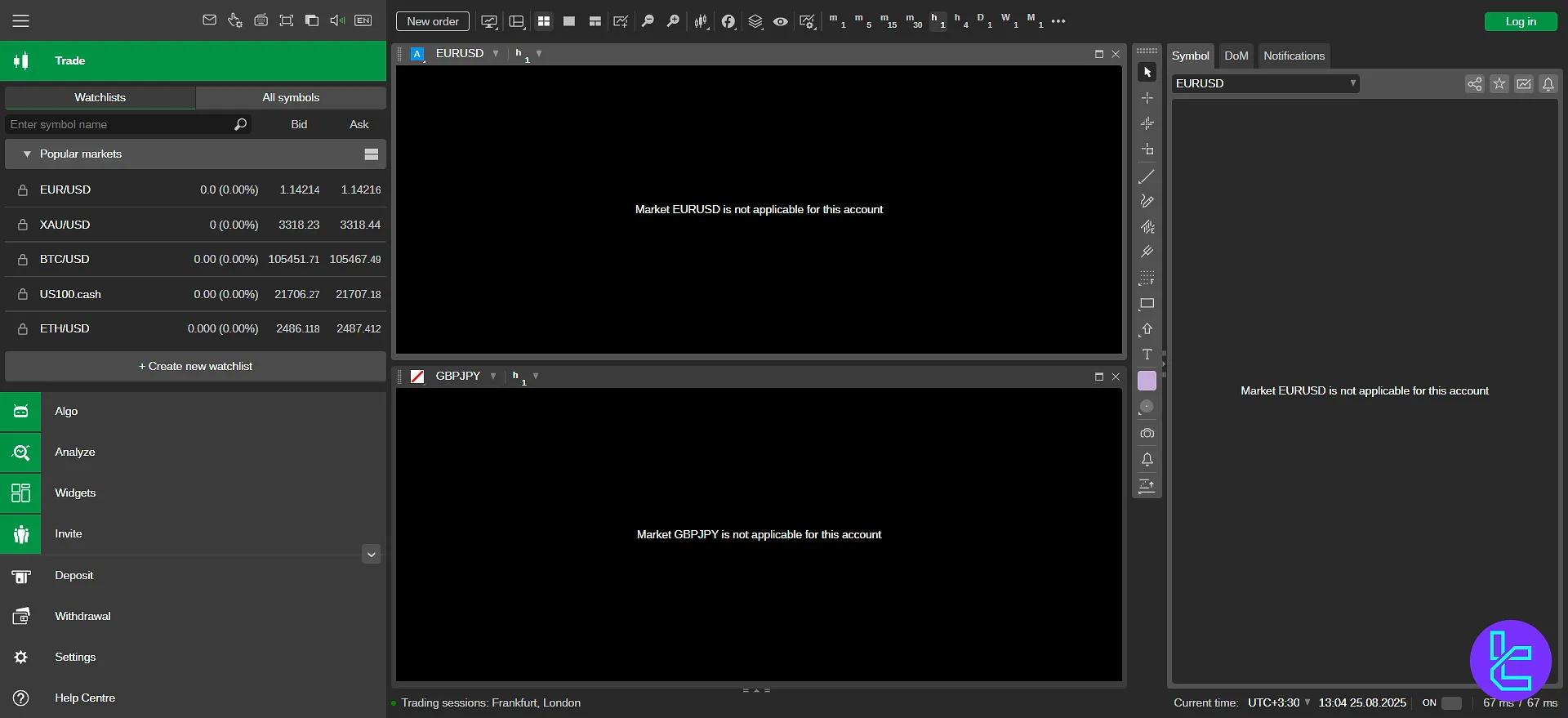Switch to the All symbols tab
This screenshot has width=1568, height=718.
(x=291, y=97)
